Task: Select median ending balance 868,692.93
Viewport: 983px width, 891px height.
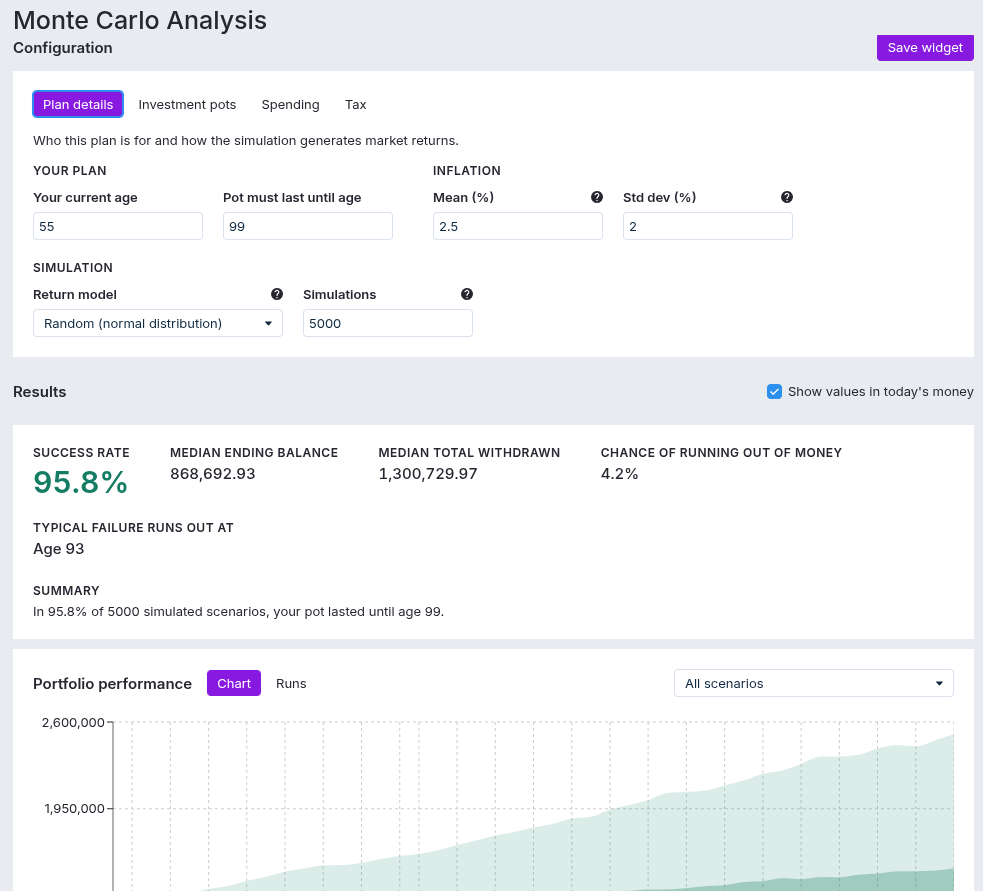Action: [213, 474]
